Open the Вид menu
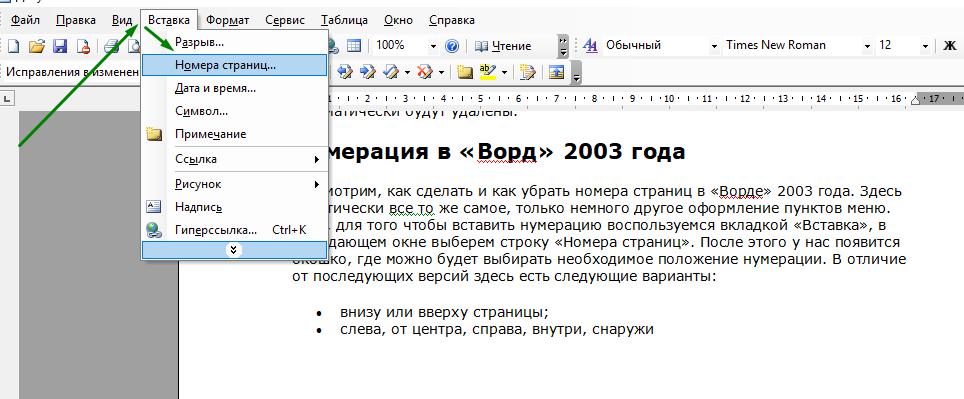Image resolution: width=964 pixels, height=399 pixels. (x=122, y=20)
